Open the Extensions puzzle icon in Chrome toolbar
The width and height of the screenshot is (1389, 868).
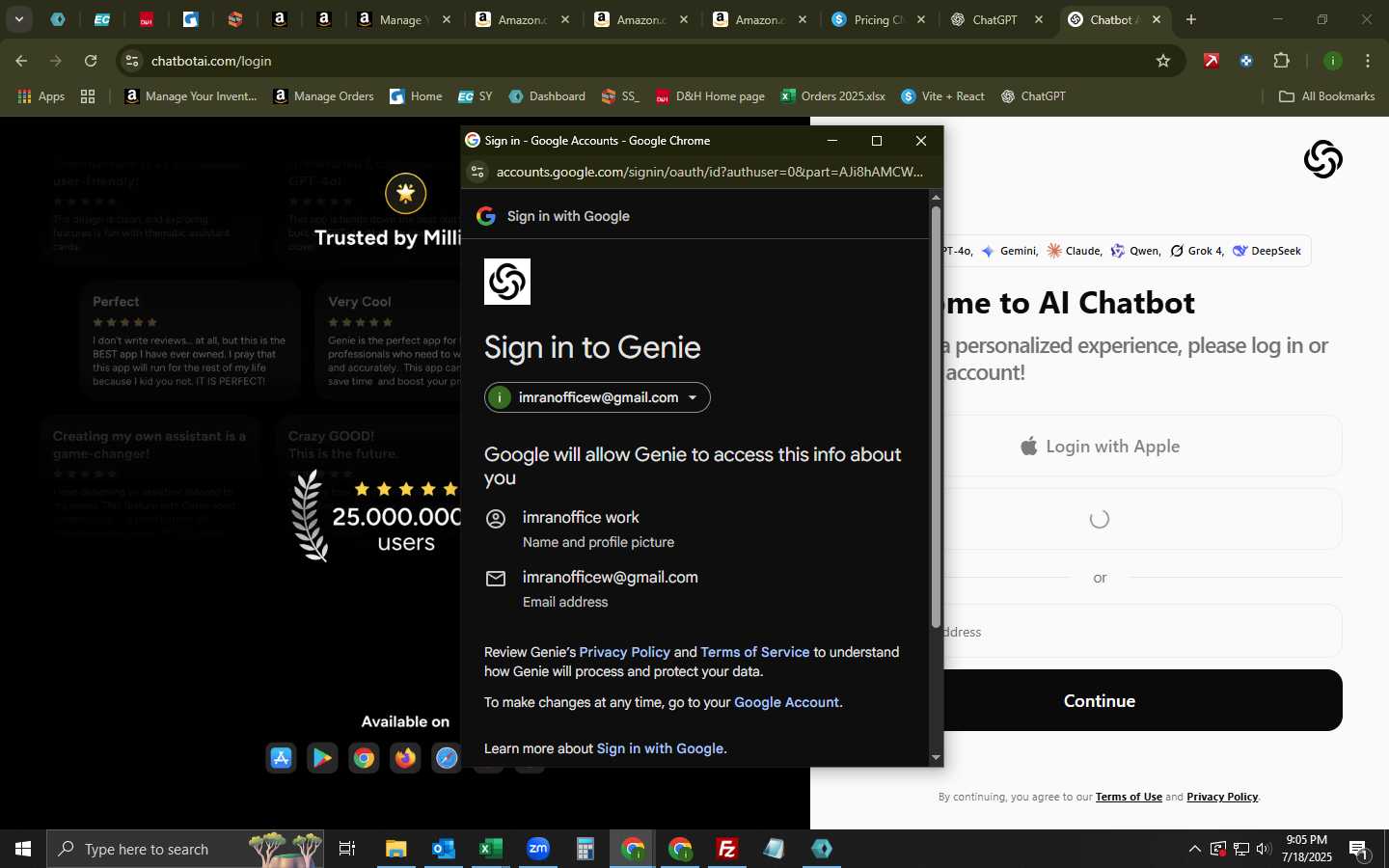tap(1281, 61)
